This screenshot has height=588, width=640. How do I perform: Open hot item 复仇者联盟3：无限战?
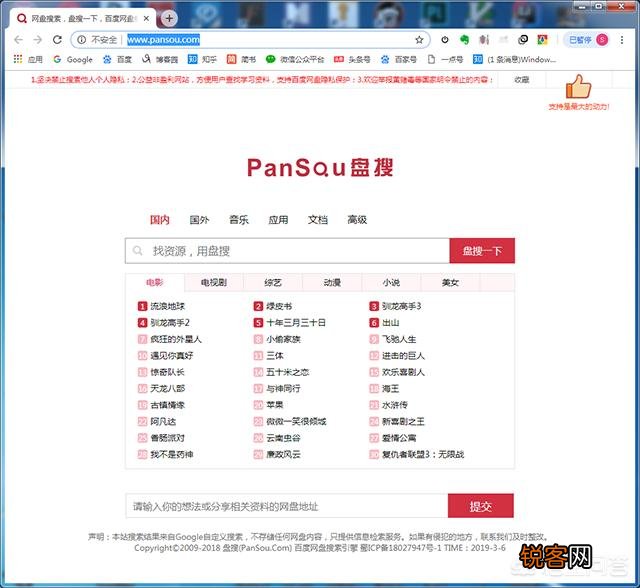[423, 454]
